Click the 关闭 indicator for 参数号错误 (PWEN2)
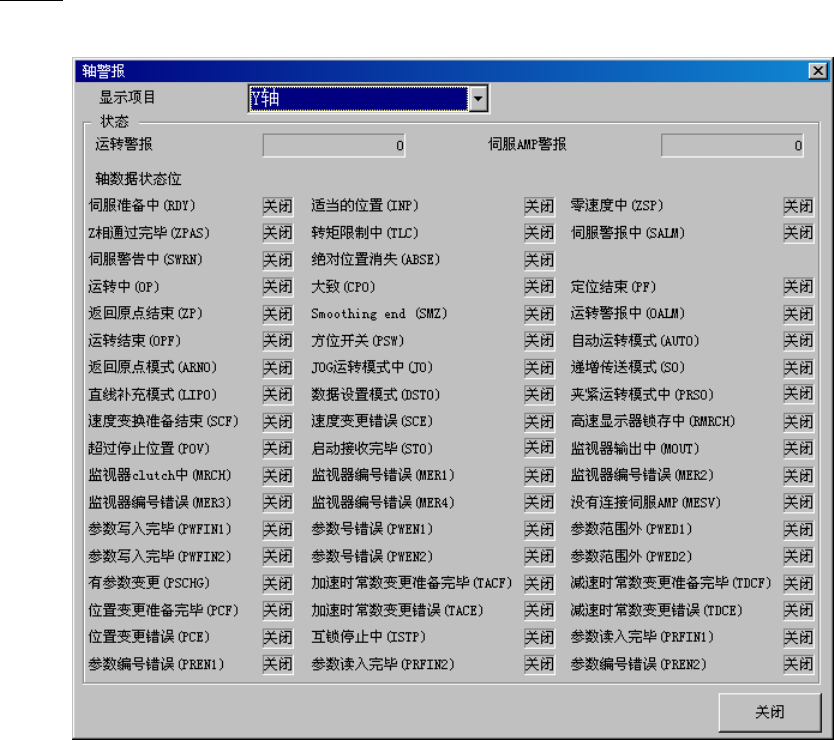The image size is (834, 740). (x=539, y=557)
